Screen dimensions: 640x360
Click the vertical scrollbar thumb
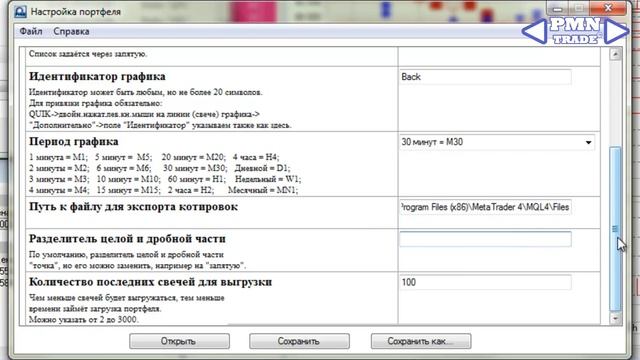pyautogui.click(x=615, y=229)
